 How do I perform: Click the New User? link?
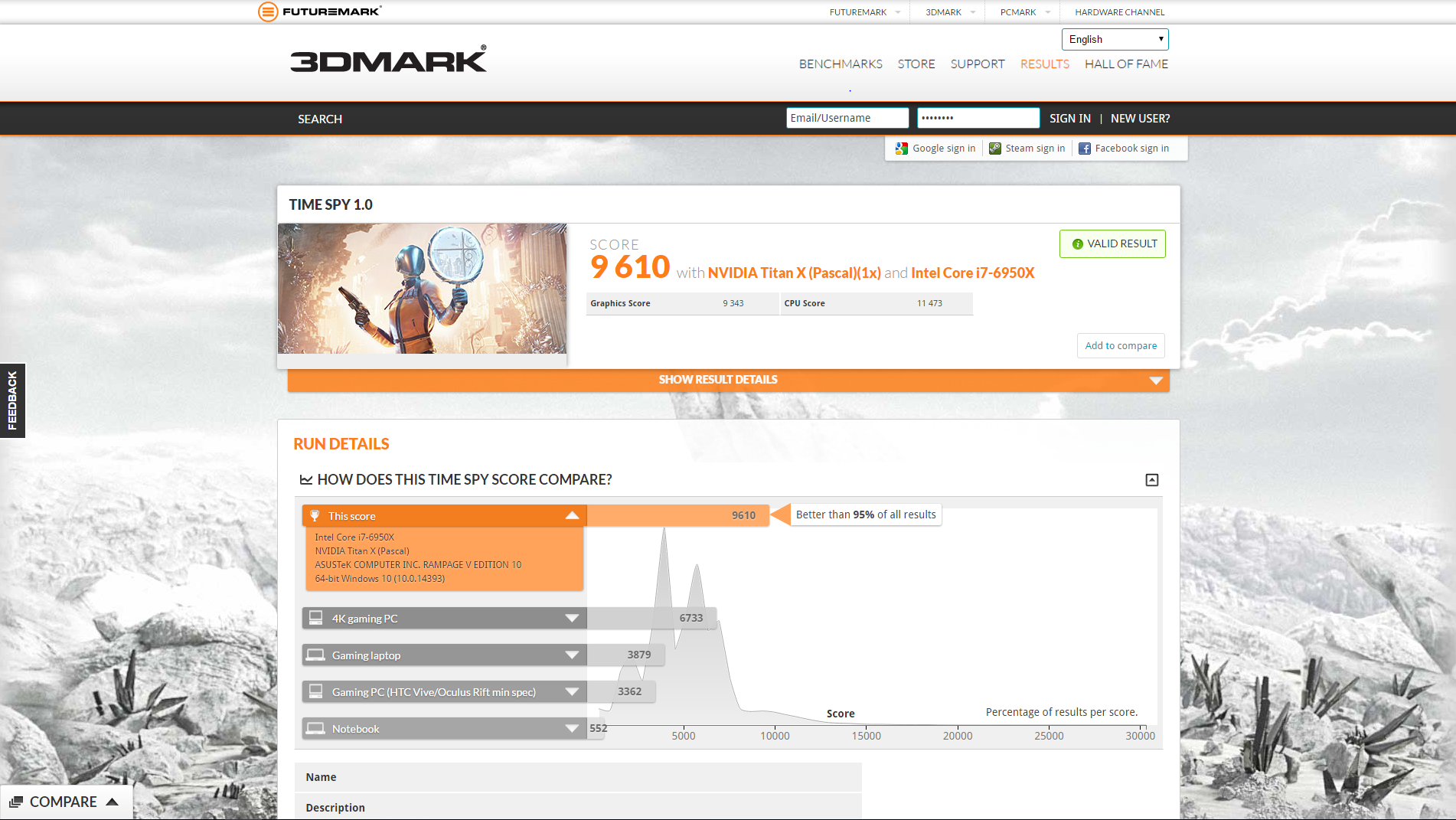coord(1140,119)
